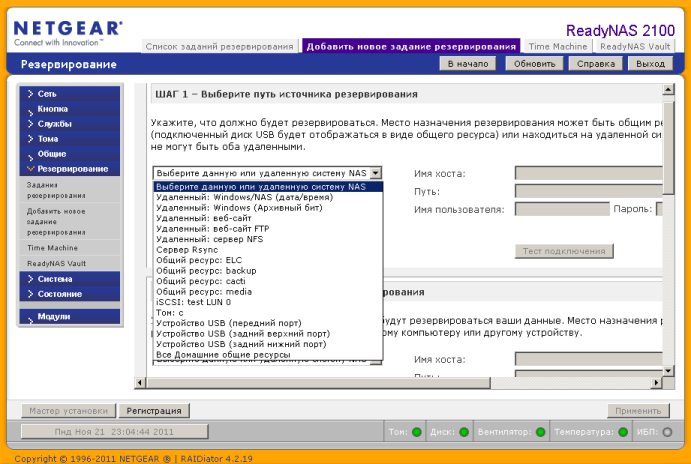
Task: Expand the Система sidebar section
Action: (x=70, y=279)
